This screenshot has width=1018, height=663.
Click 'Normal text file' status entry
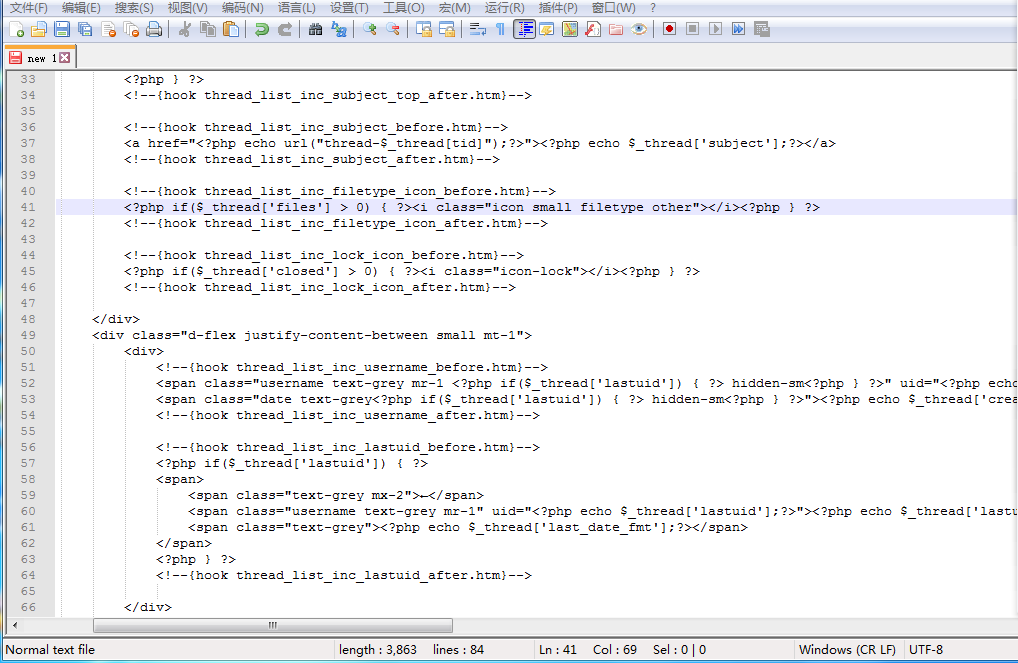50,649
